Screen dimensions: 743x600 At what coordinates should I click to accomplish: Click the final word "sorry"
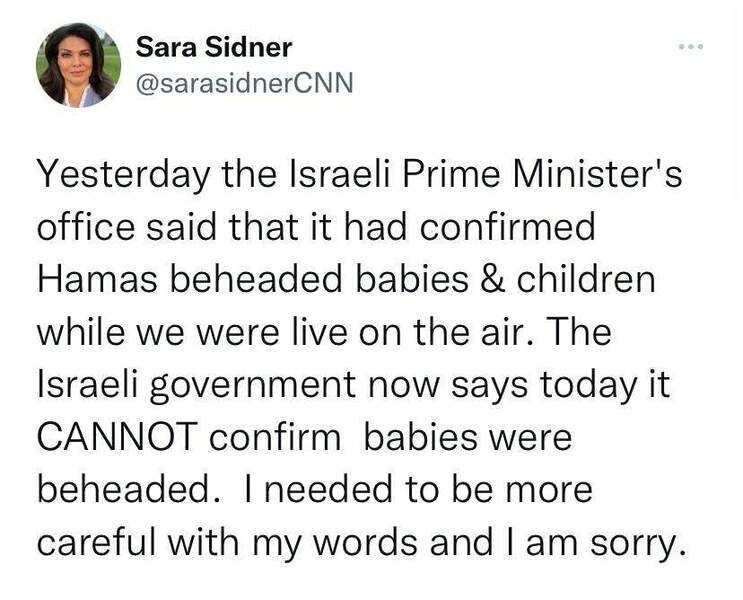[637, 541]
